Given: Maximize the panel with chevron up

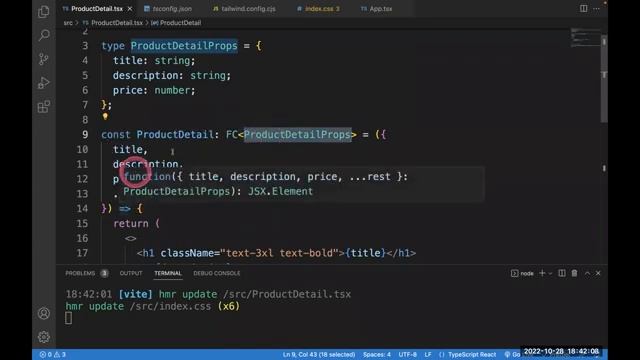Looking at the screenshot, I should (x=587, y=273).
